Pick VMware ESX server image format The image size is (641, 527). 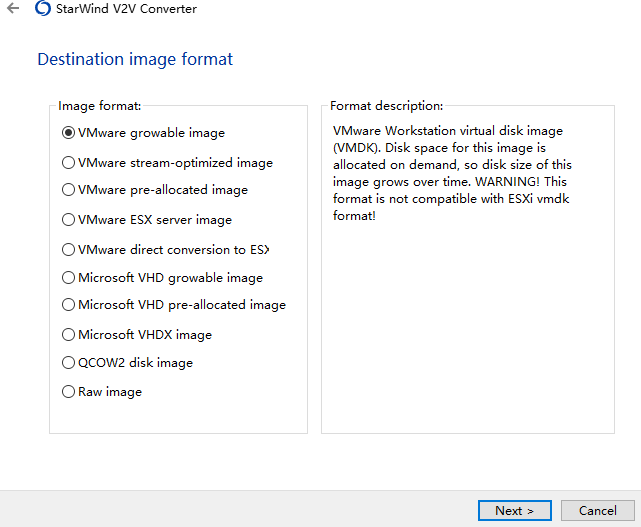point(147,220)
